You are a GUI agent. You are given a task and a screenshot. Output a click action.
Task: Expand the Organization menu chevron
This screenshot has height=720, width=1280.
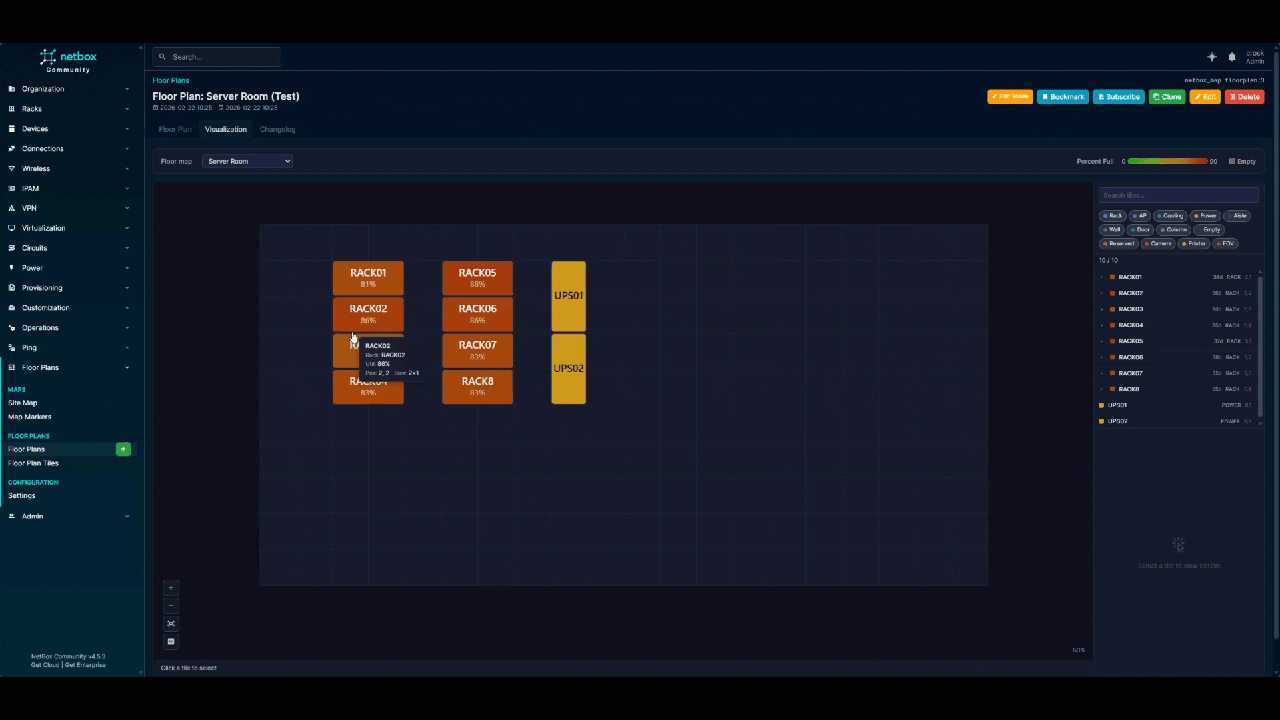127,89
